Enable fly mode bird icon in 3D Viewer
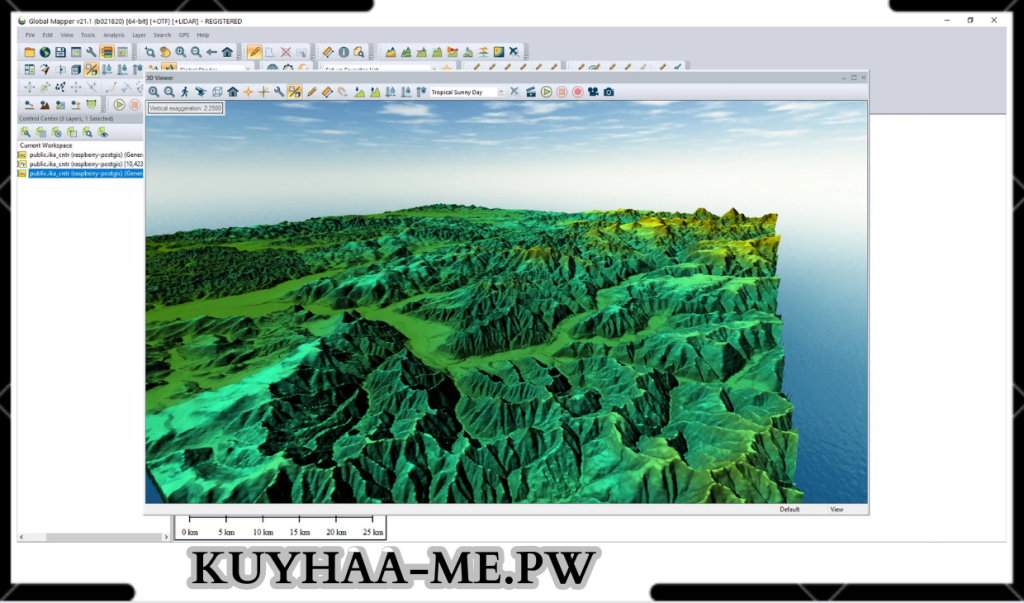Screen dimensions: 1024x603 200,92
